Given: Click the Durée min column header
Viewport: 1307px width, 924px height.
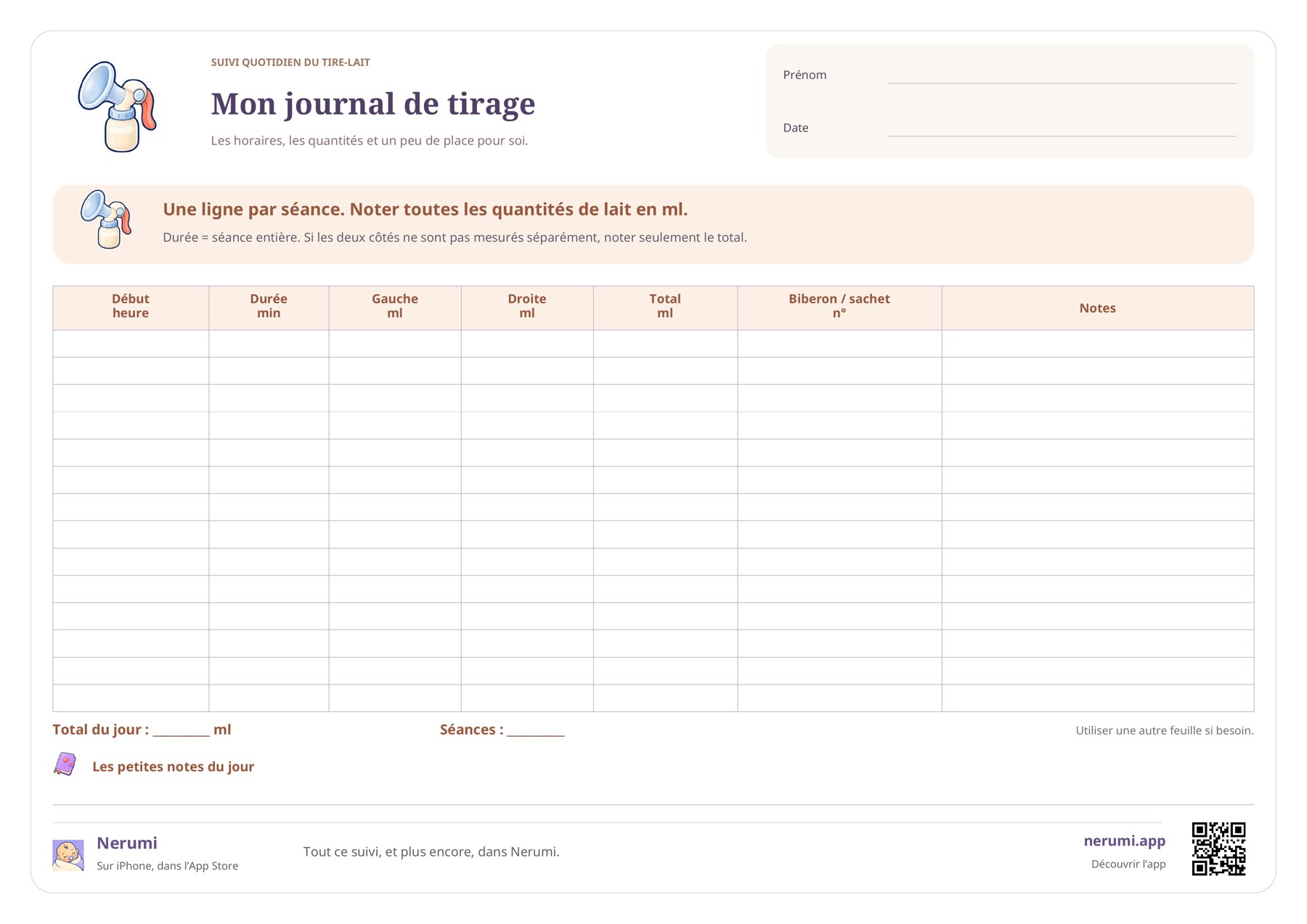Looking at the screenshot, I should pyautogui.click(x=269, y=306).
